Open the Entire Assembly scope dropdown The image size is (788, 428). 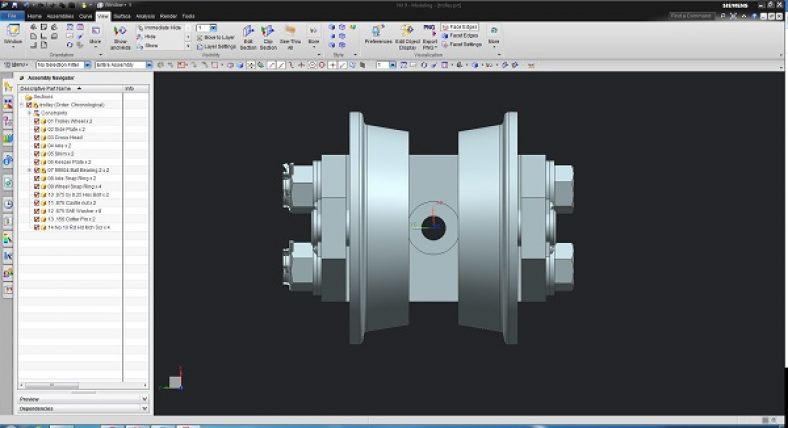pos(122,65)
